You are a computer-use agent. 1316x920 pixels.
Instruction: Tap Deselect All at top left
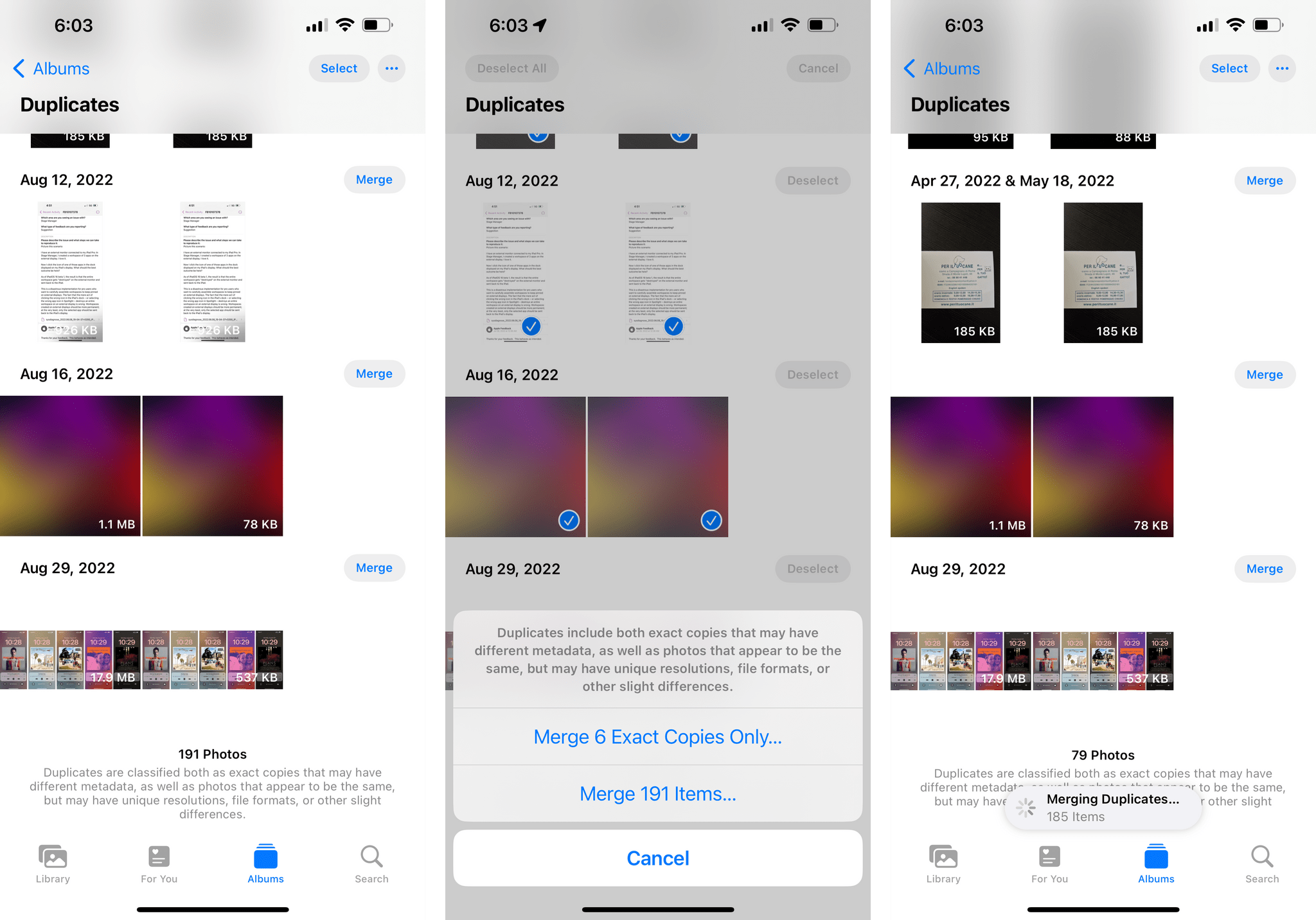pos(510,68)
